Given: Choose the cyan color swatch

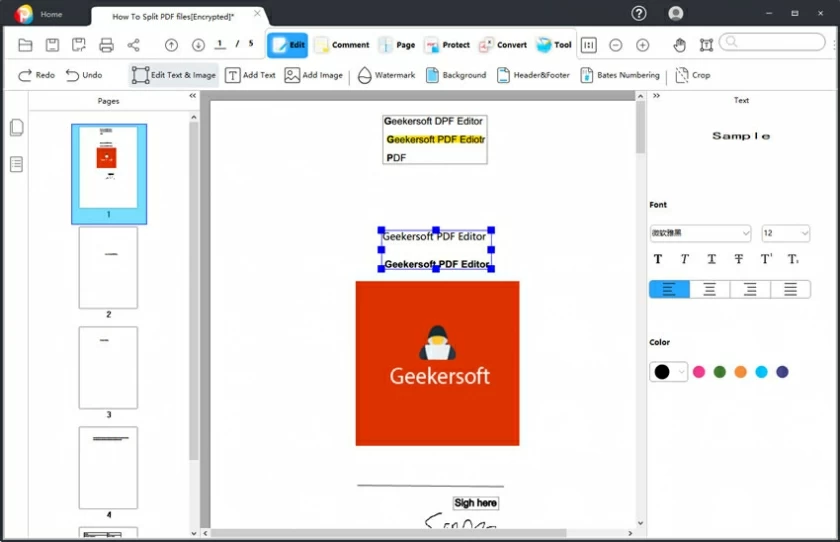Looking at the screenshot, I should (x=761, y=372).
